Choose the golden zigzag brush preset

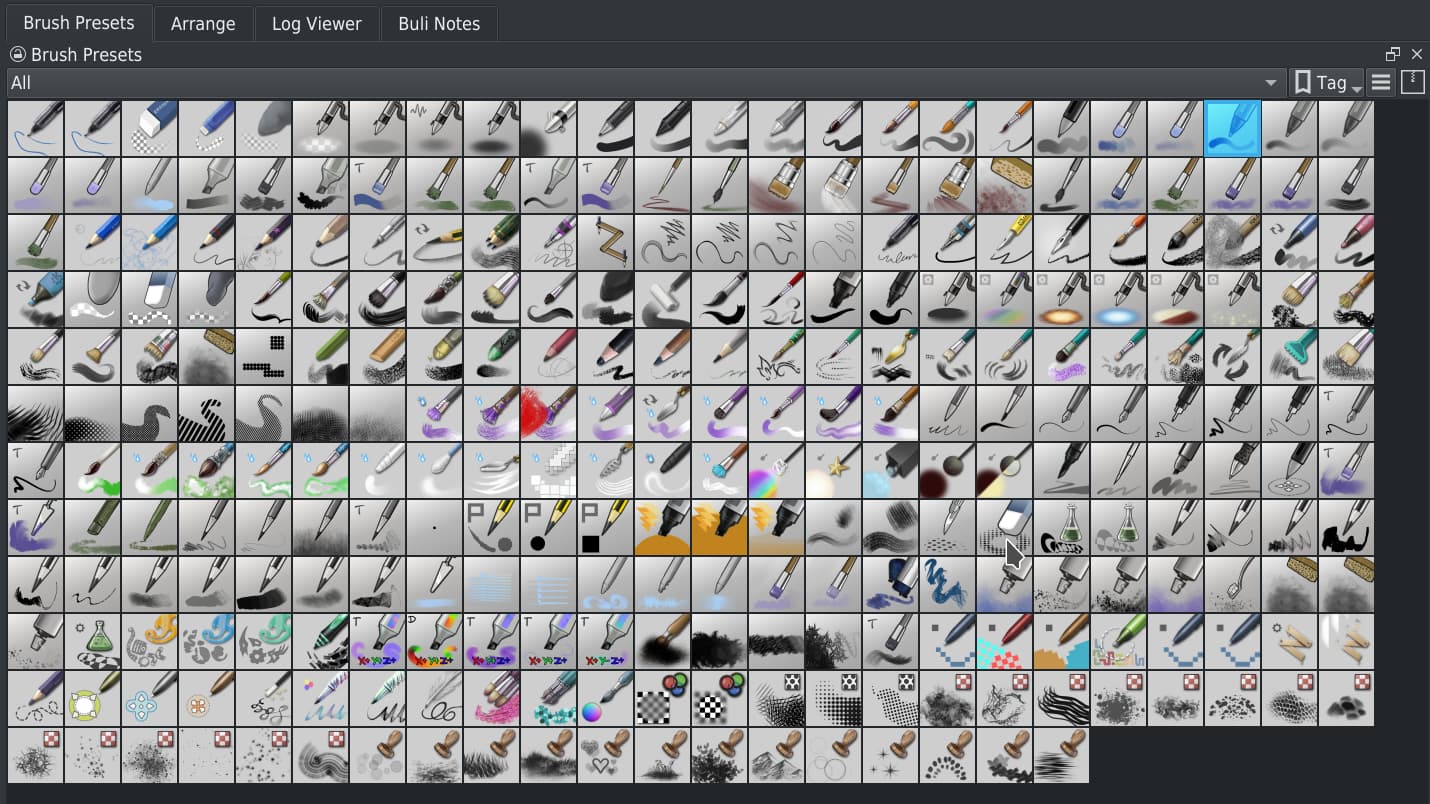click(x=606, y=242)
